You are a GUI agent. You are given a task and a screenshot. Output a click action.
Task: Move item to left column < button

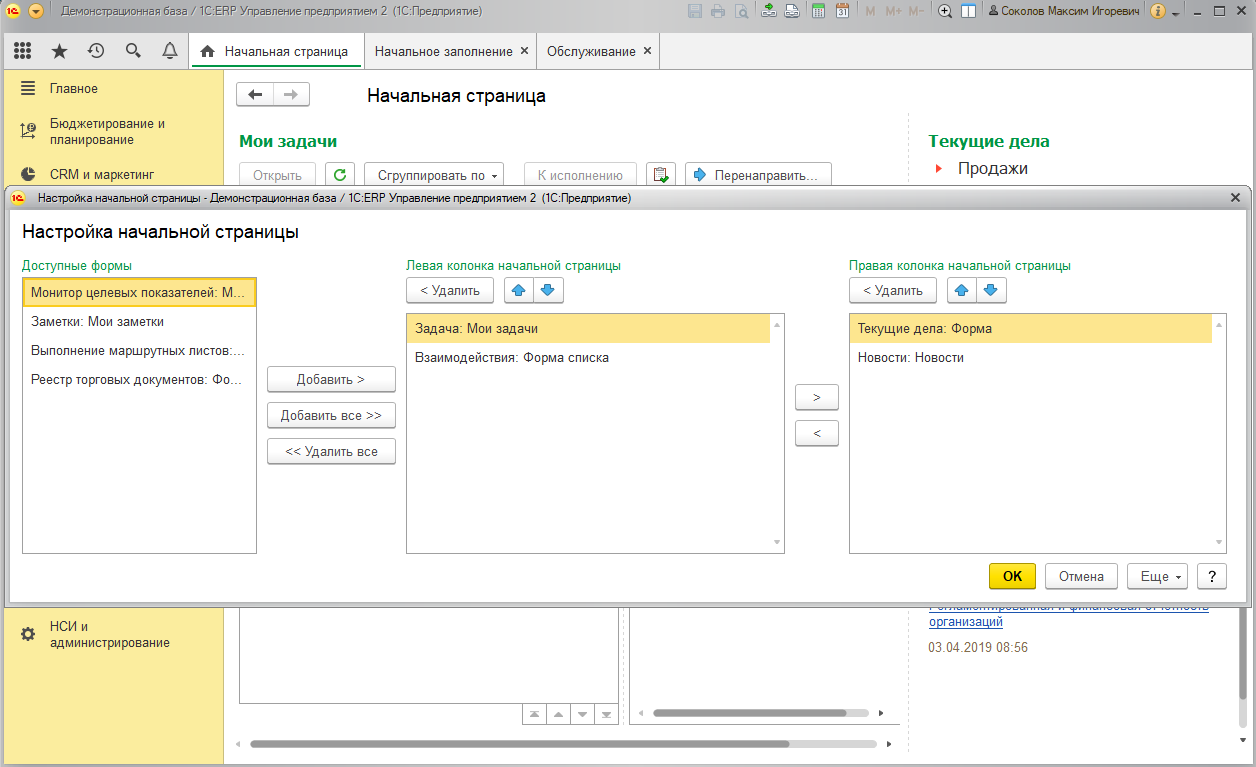coord(817,433)
